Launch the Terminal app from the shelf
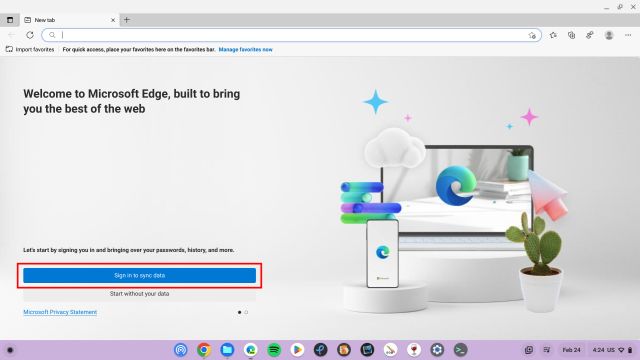 [460, 350]
